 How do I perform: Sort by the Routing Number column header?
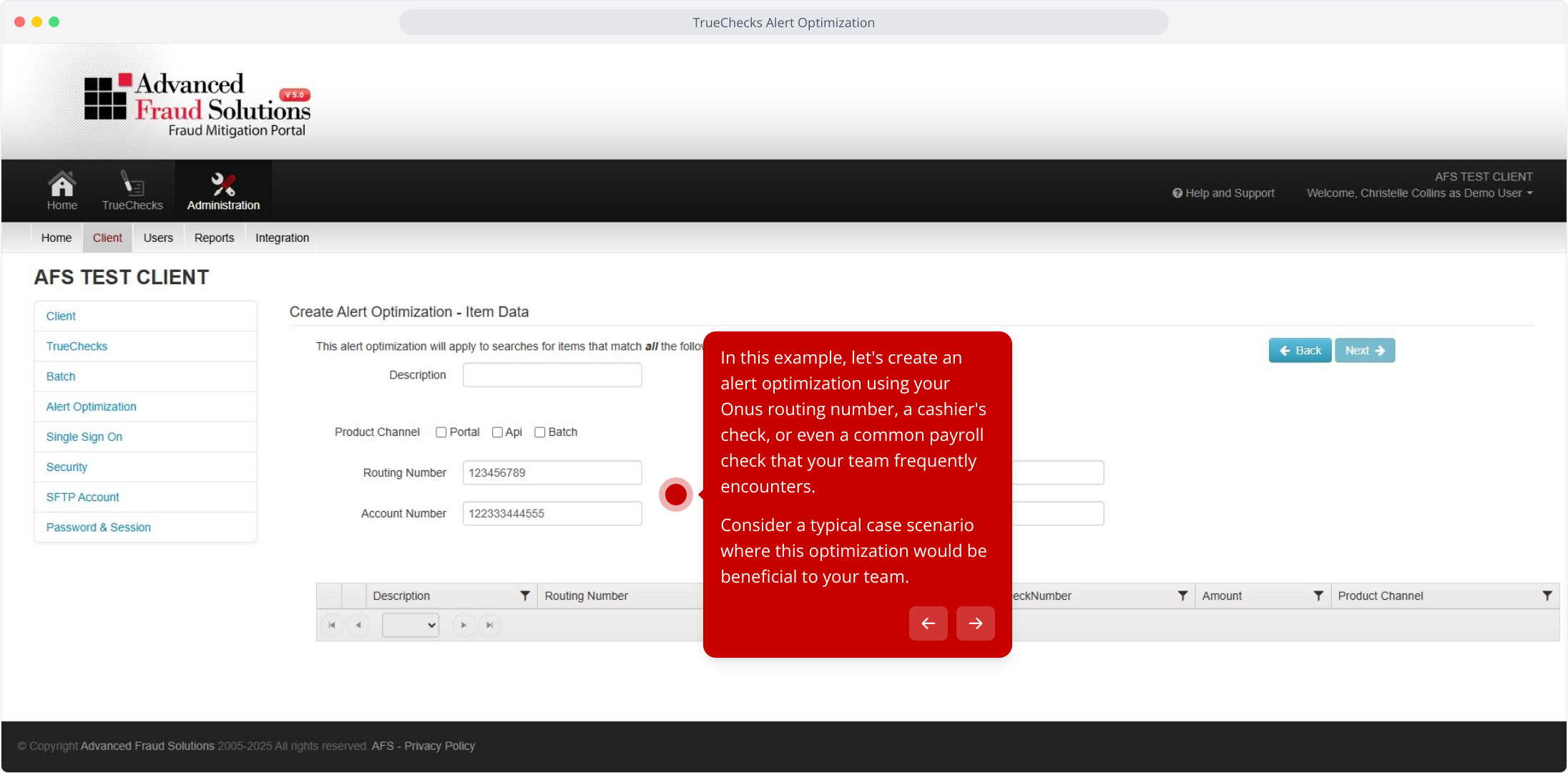click(586, 595)
